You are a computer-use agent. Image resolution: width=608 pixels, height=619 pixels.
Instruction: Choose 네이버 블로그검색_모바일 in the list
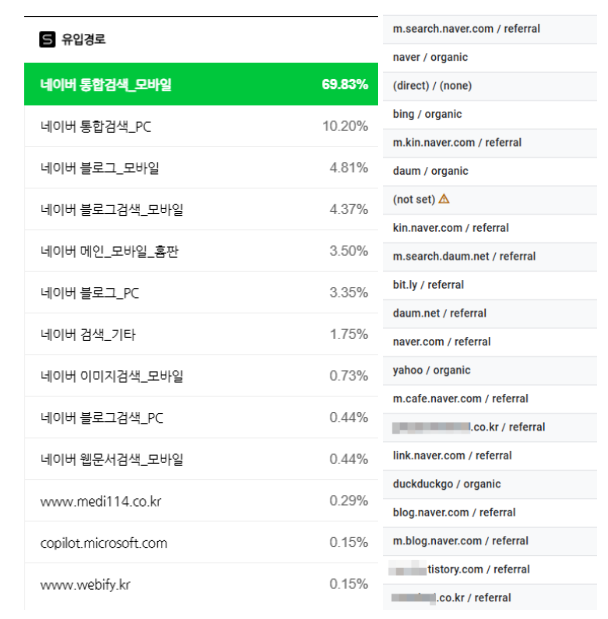[x=201, y=209]
